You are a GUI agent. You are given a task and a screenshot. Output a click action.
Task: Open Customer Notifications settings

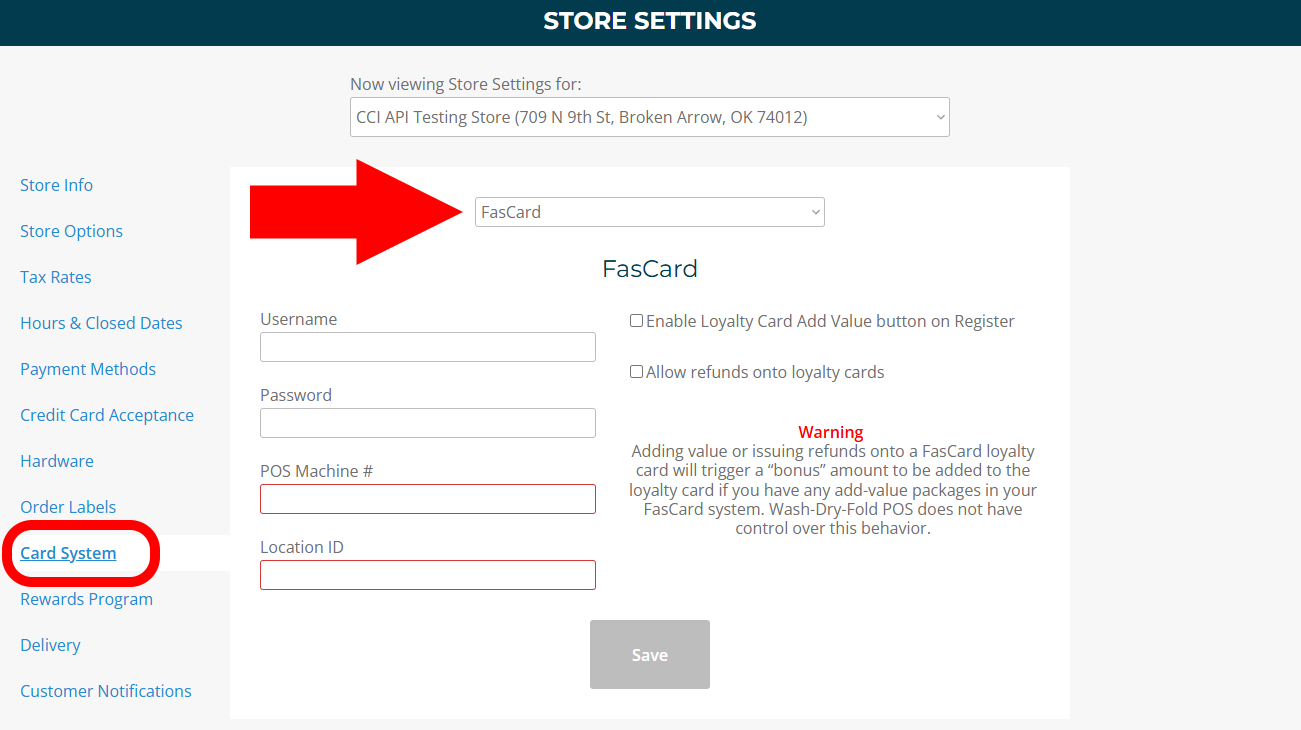(x=106, y=691)
